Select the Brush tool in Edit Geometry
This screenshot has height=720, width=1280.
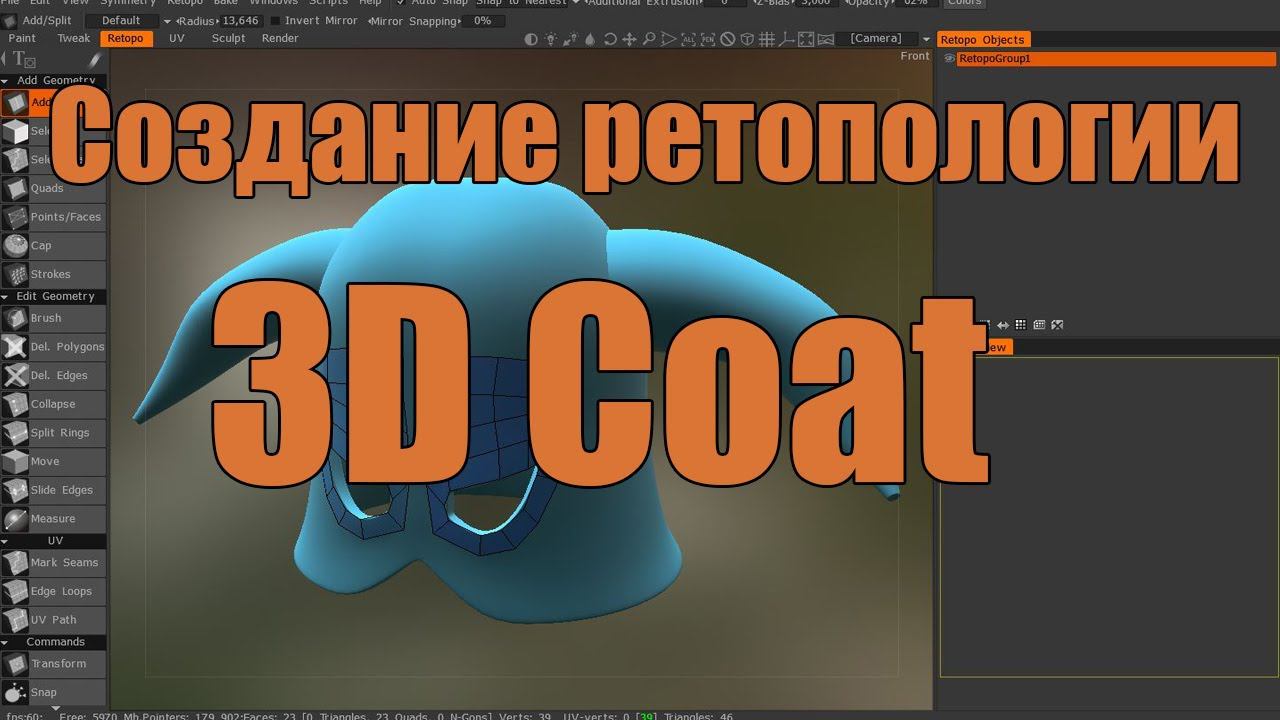tap(53, 318)
